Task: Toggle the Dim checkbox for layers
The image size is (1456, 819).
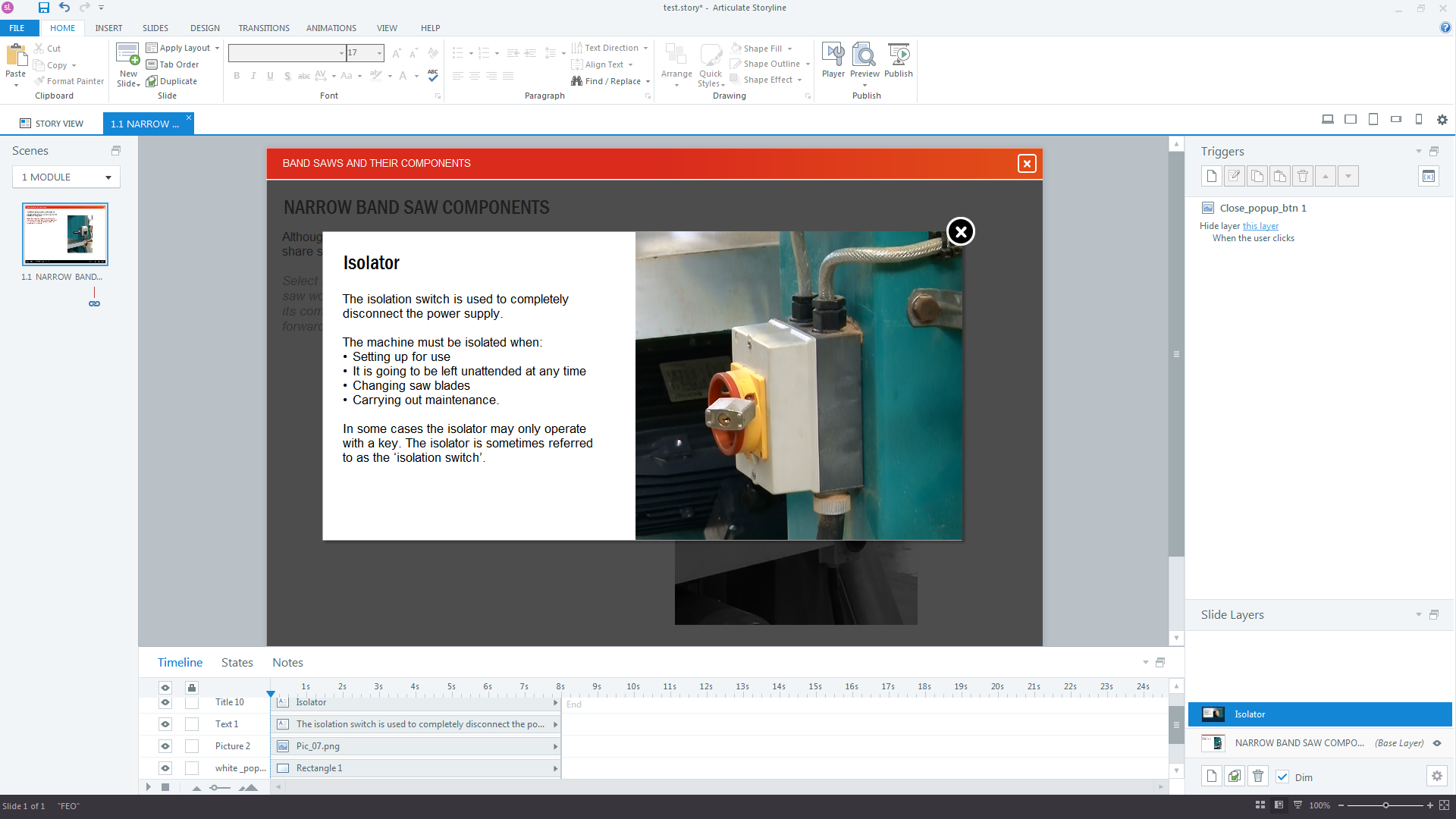Action: pyautogui.click(x=1282, y=777)
